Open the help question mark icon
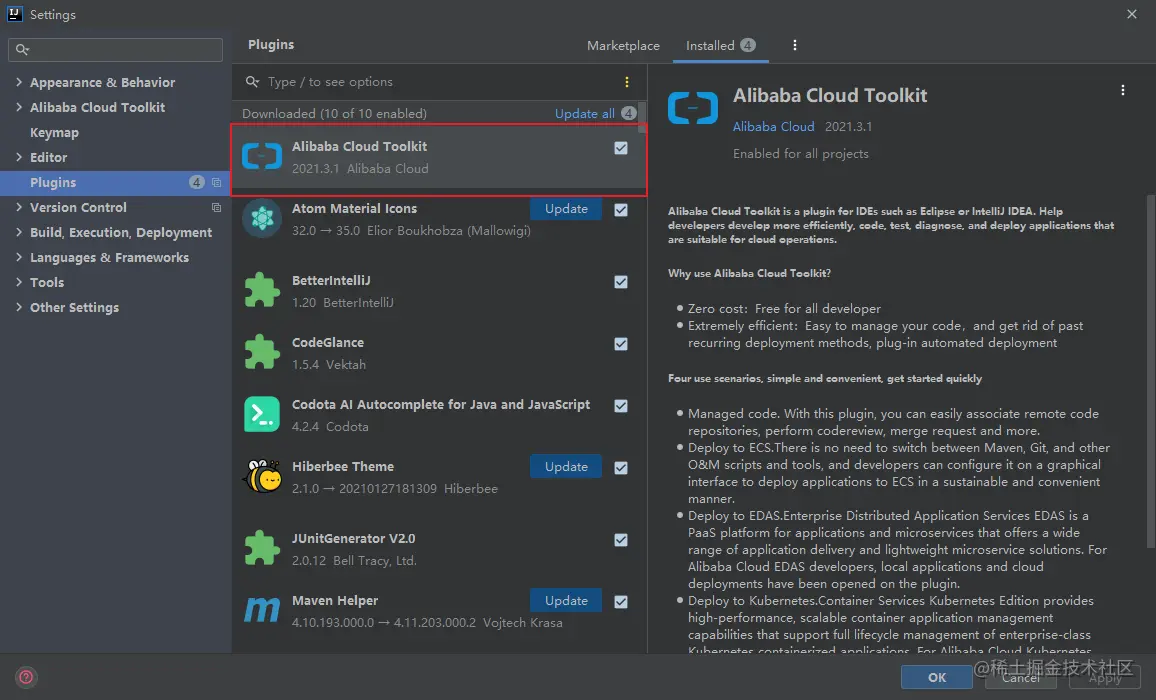Viewport: 1156px width, 700px height. (x=26, y=677)
